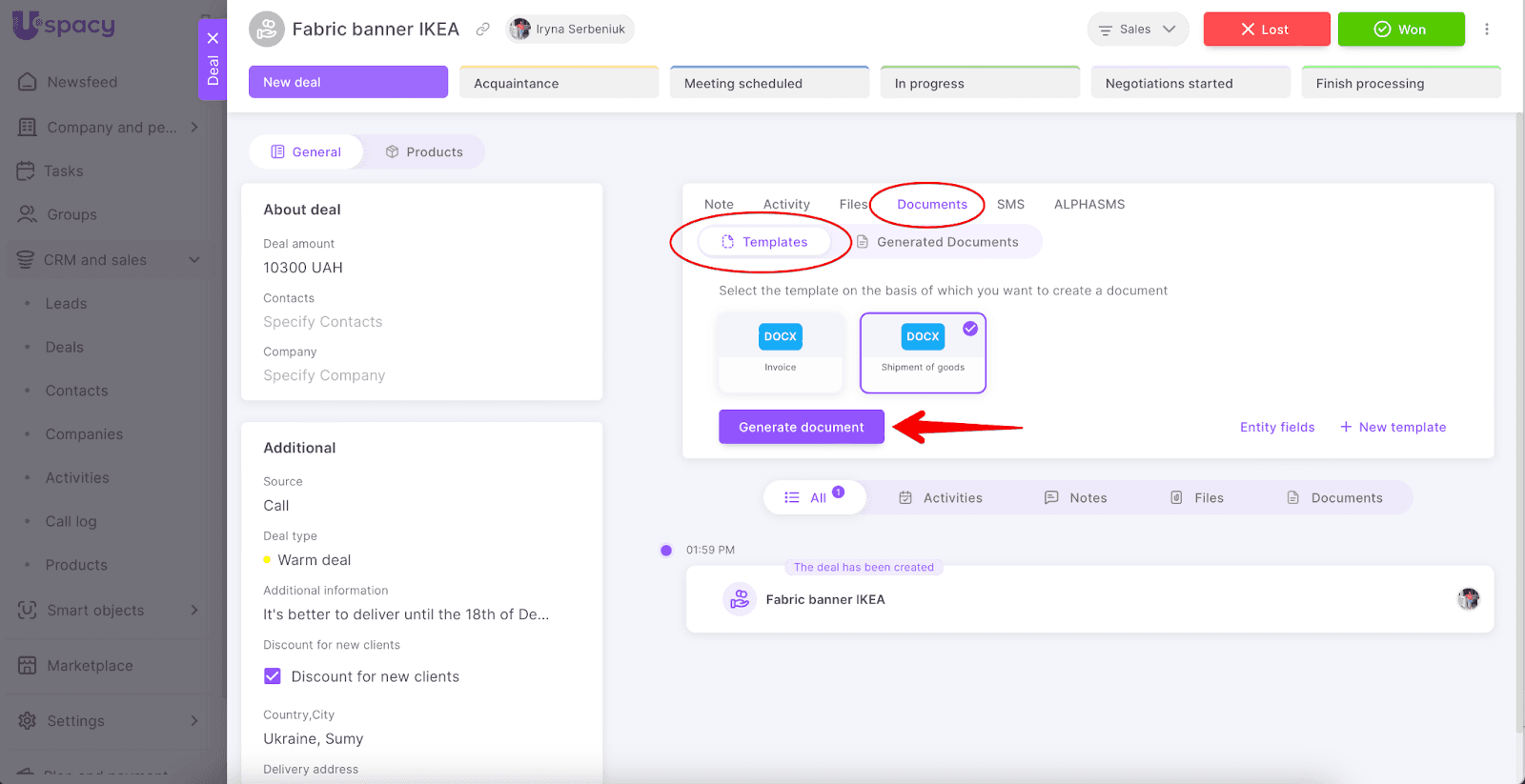Select the Invoice DOCX template
The width and height of the screenshot is (1525, 784).
[780, 352]
